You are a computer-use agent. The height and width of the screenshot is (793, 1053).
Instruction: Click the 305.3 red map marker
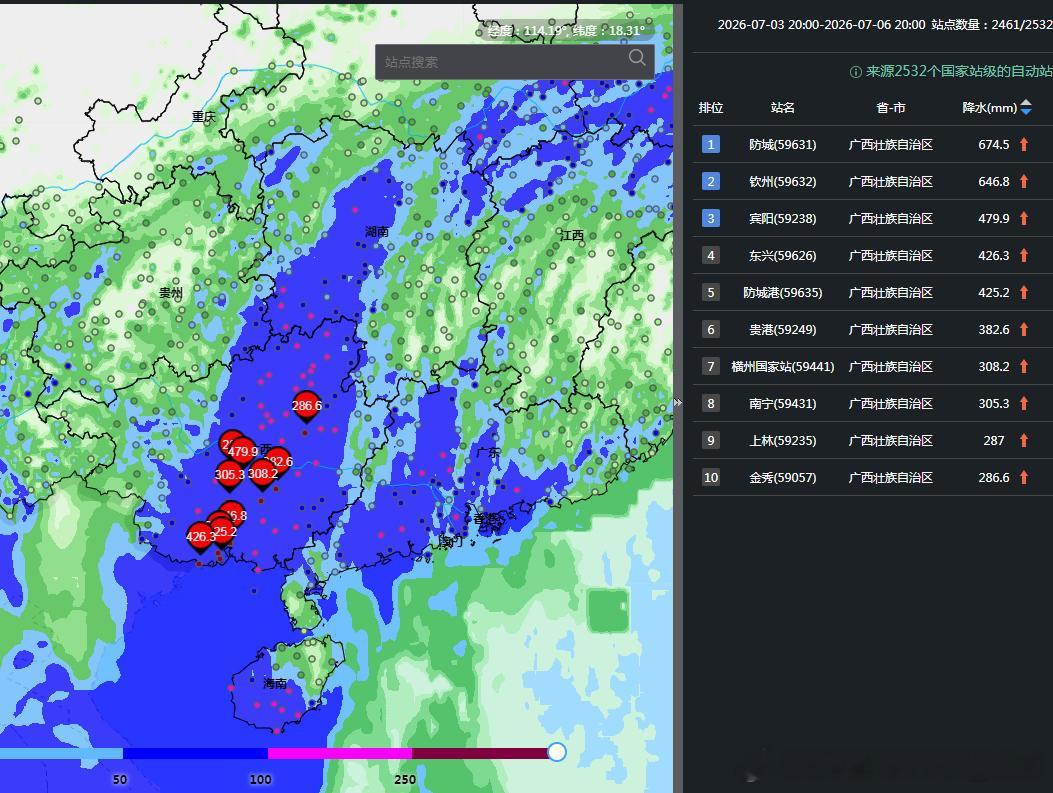(229, 475)
